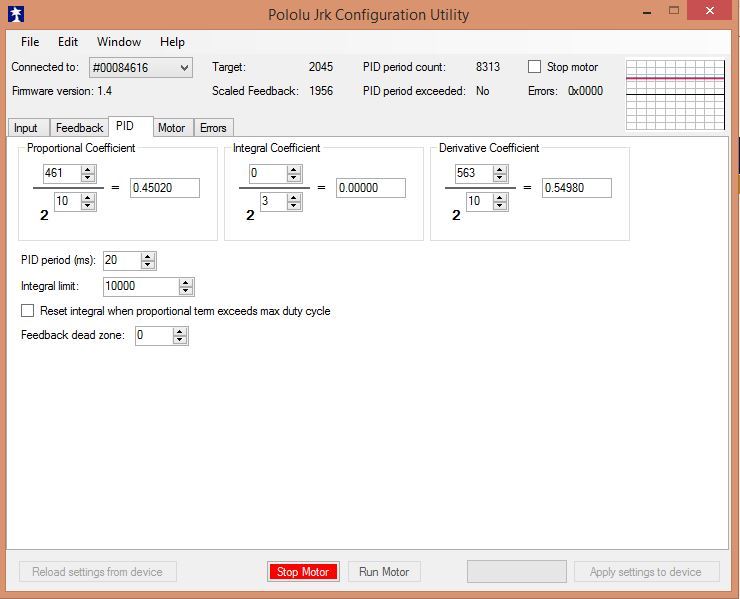
Task: Open the Edit menu
Action: 68,42
